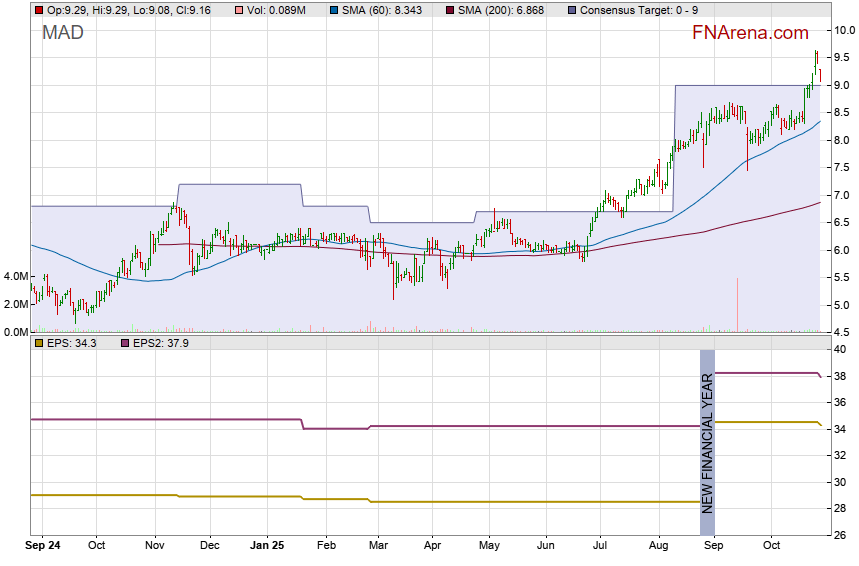Viewport: 859px width, 566px height.
Task: Click the 38 value on the EPS axis
Action: point(841,376)
